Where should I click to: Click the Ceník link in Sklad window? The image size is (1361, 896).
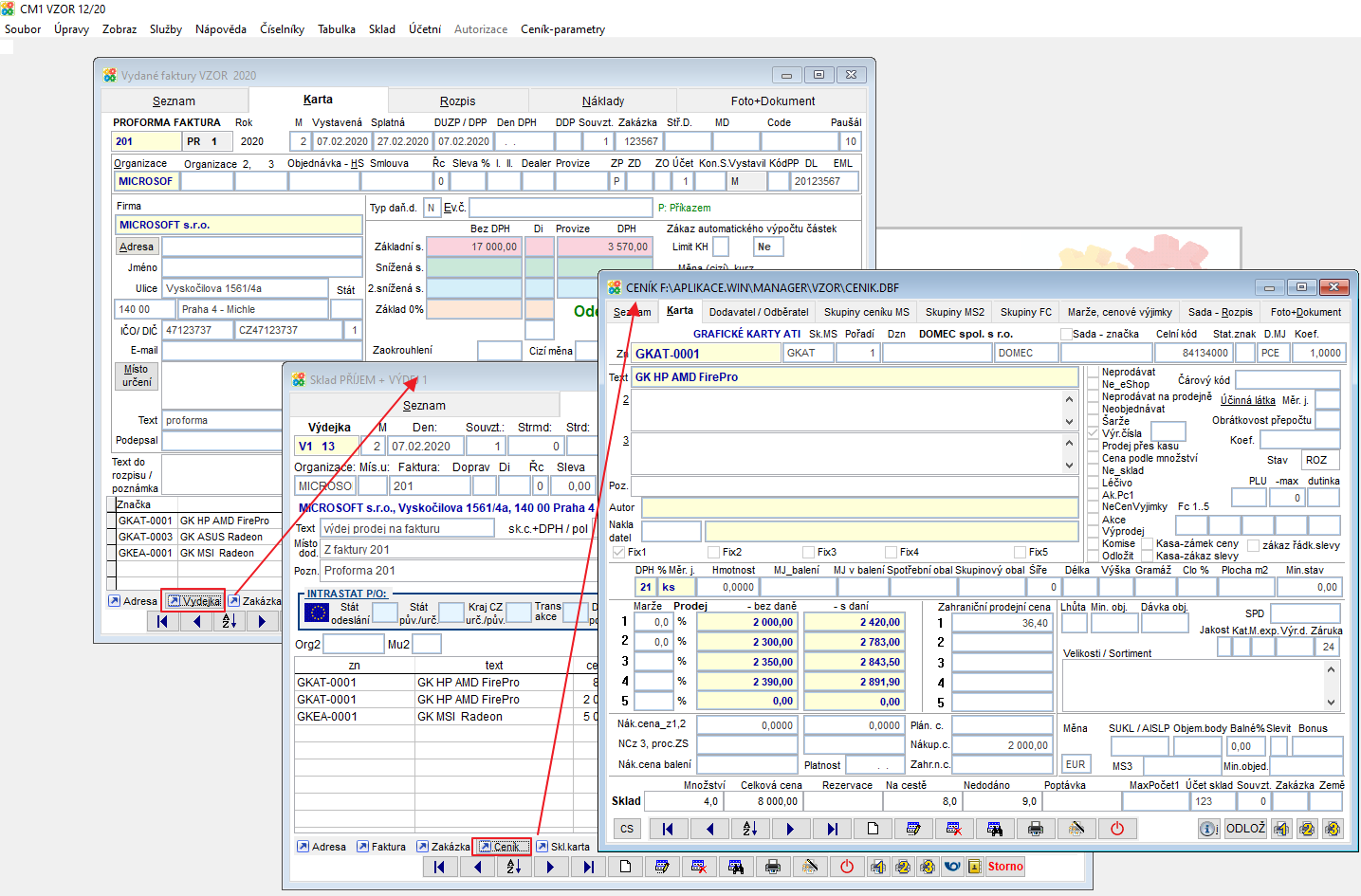click(x=500, y=847)
